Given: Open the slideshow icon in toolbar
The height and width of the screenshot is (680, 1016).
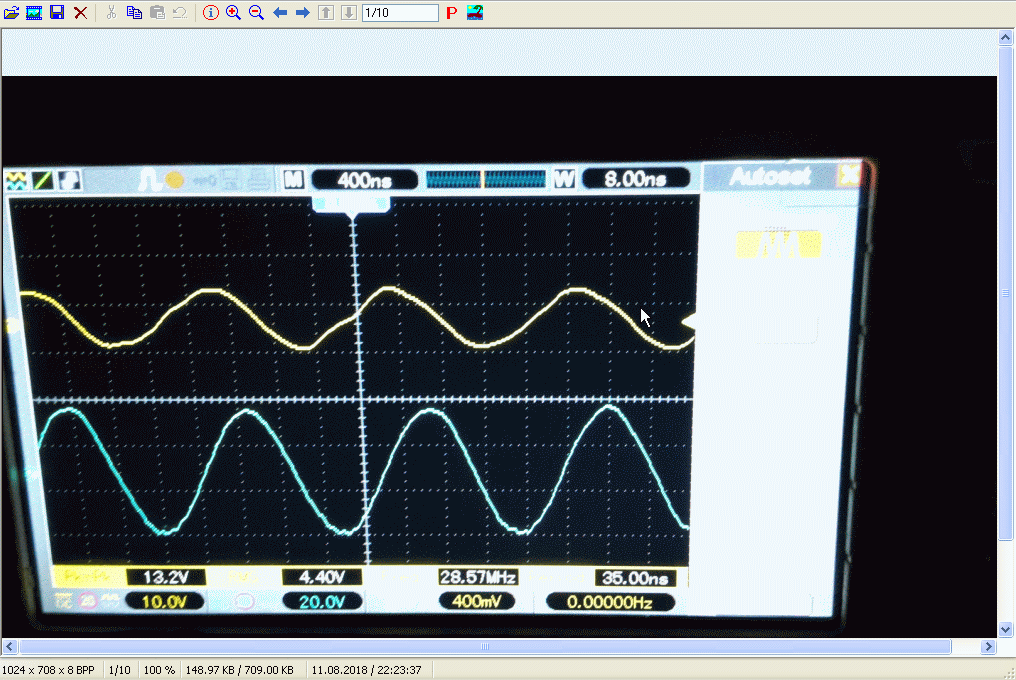Looking at the screenshot, I should (34, 13).
